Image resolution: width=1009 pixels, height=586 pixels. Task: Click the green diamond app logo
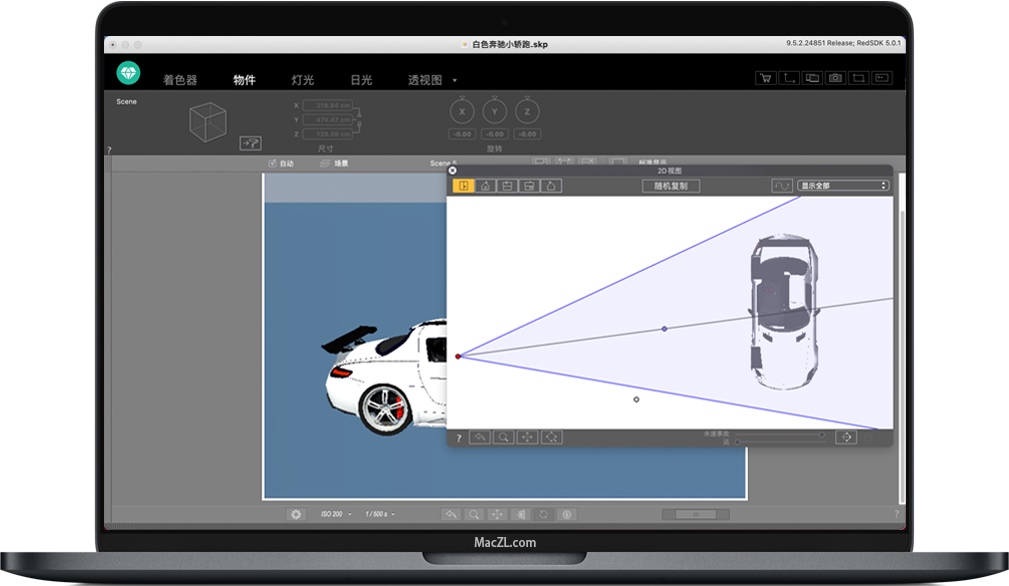click(x=128, y=73)
